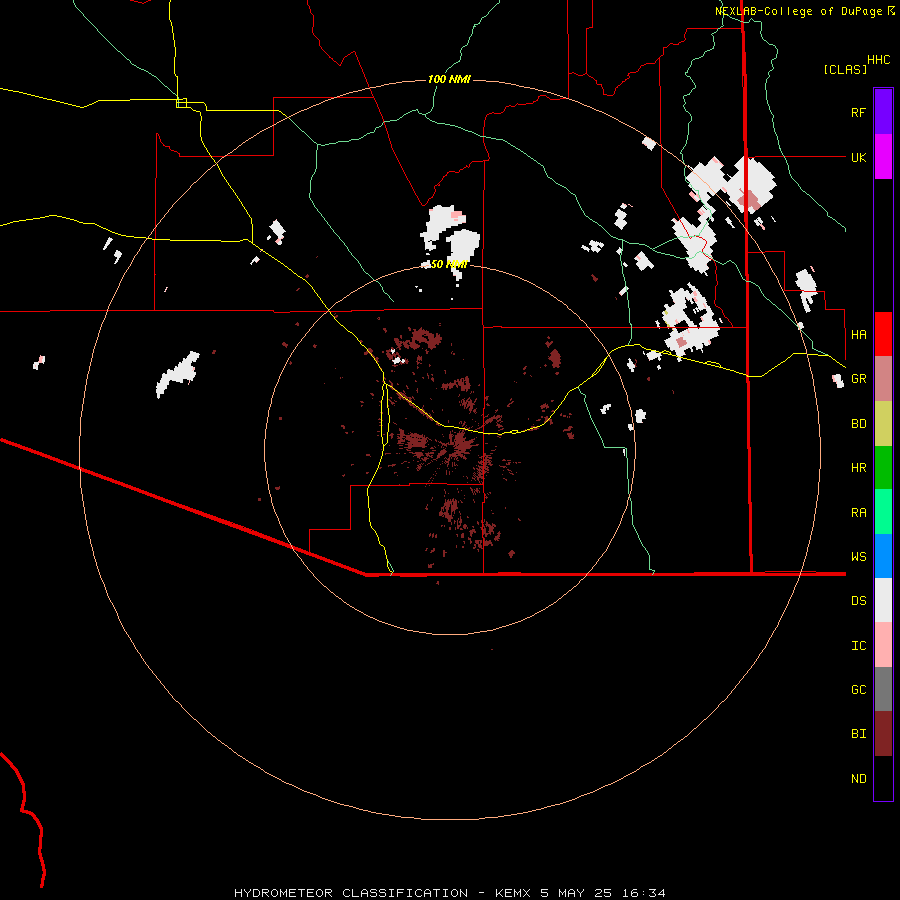The height and width of the screenshot is (900, 900).
Task: Click the UK magenta legend swatch
Action: pos(883,157)
